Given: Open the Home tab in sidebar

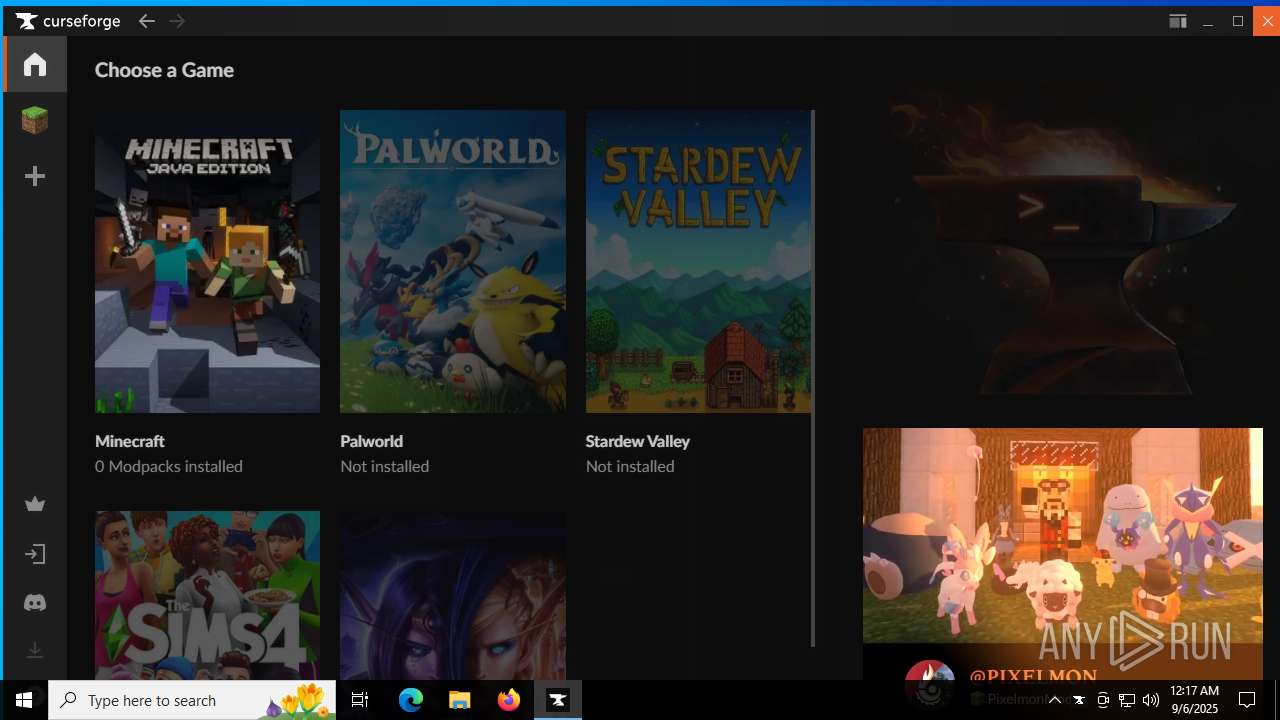Looking at the screenshot, I should 35,64.
